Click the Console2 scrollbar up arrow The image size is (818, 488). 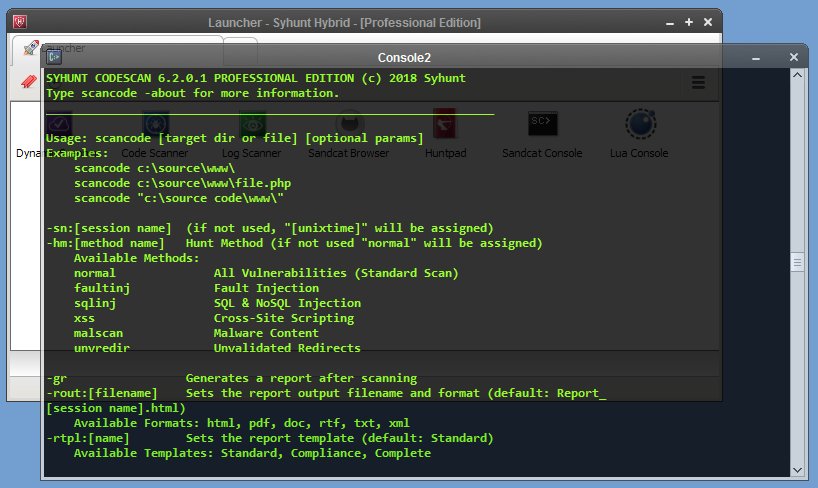(x=797, y=75)
